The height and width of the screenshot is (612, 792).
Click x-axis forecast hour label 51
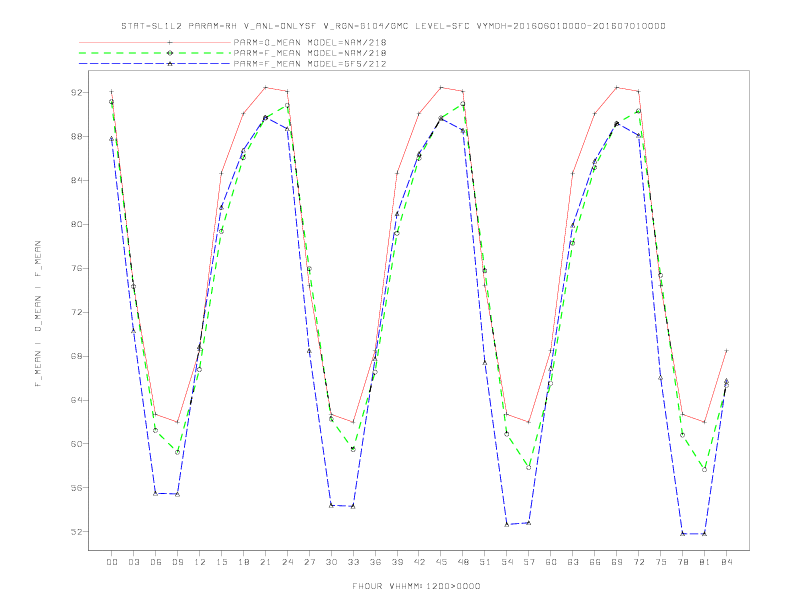(x=485, y=562)
